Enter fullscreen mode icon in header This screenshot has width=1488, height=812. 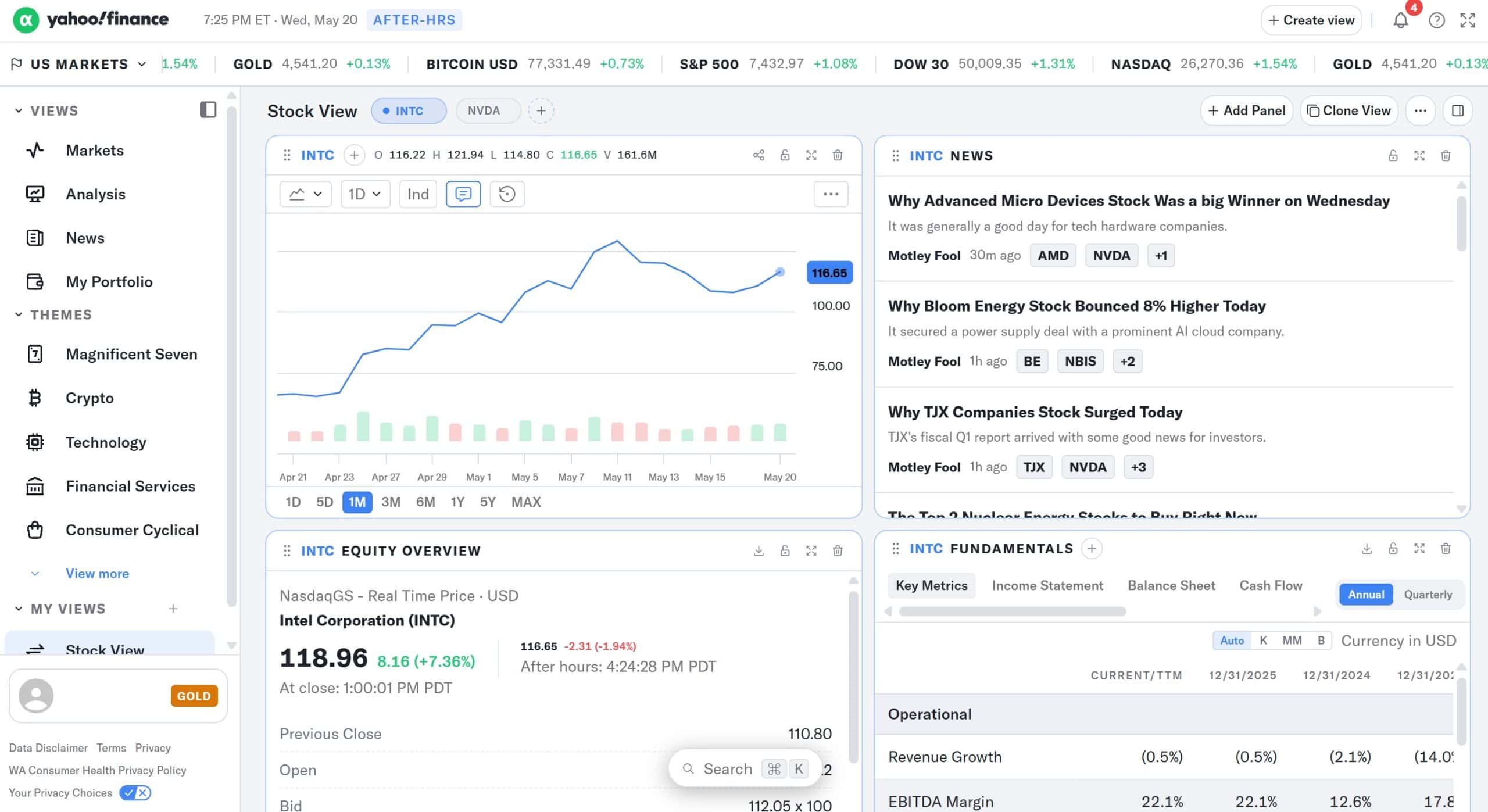click(x=1468, y=21)
